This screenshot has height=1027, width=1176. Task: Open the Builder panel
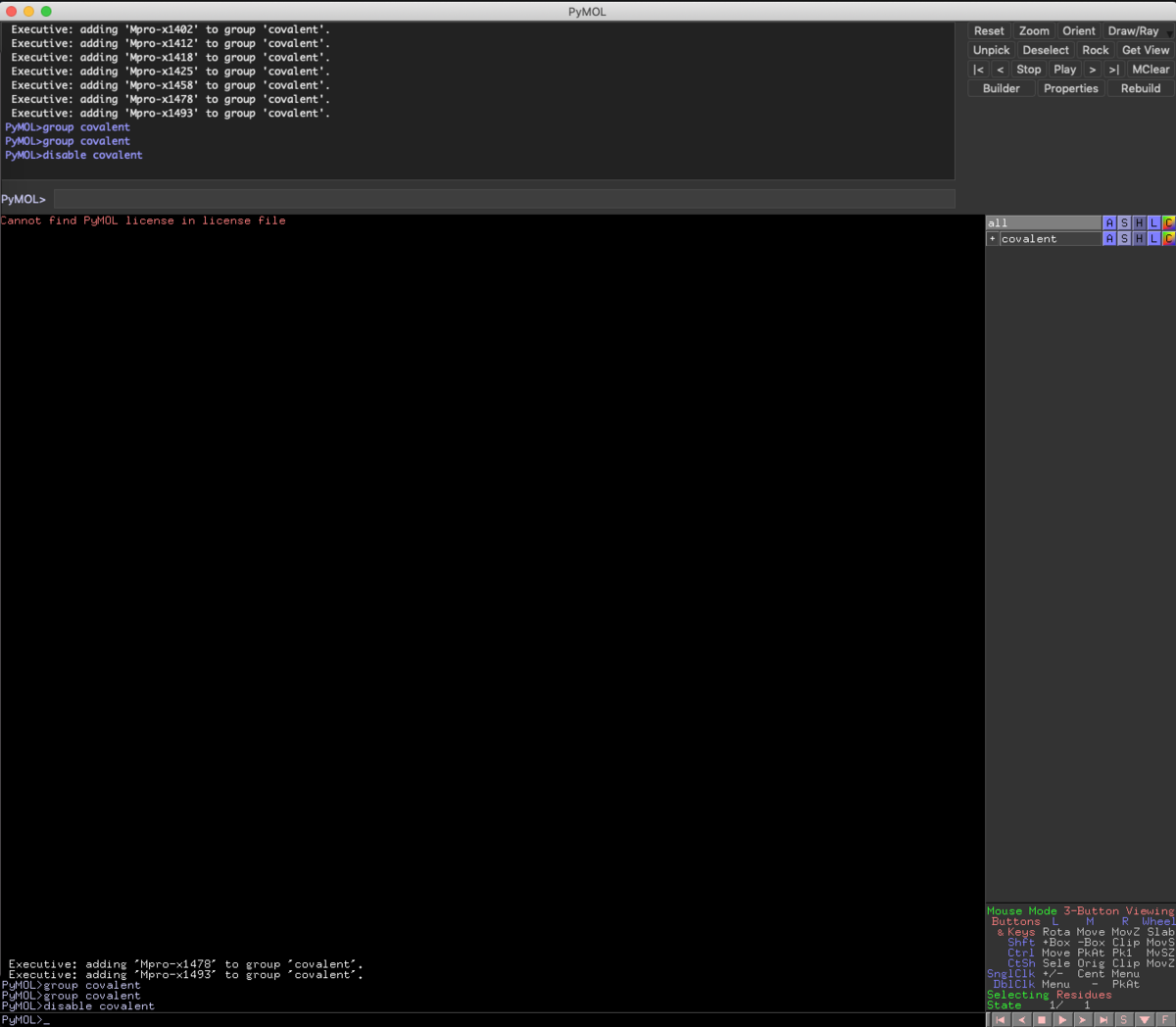pyautogui.click(x=1002, y=88)
